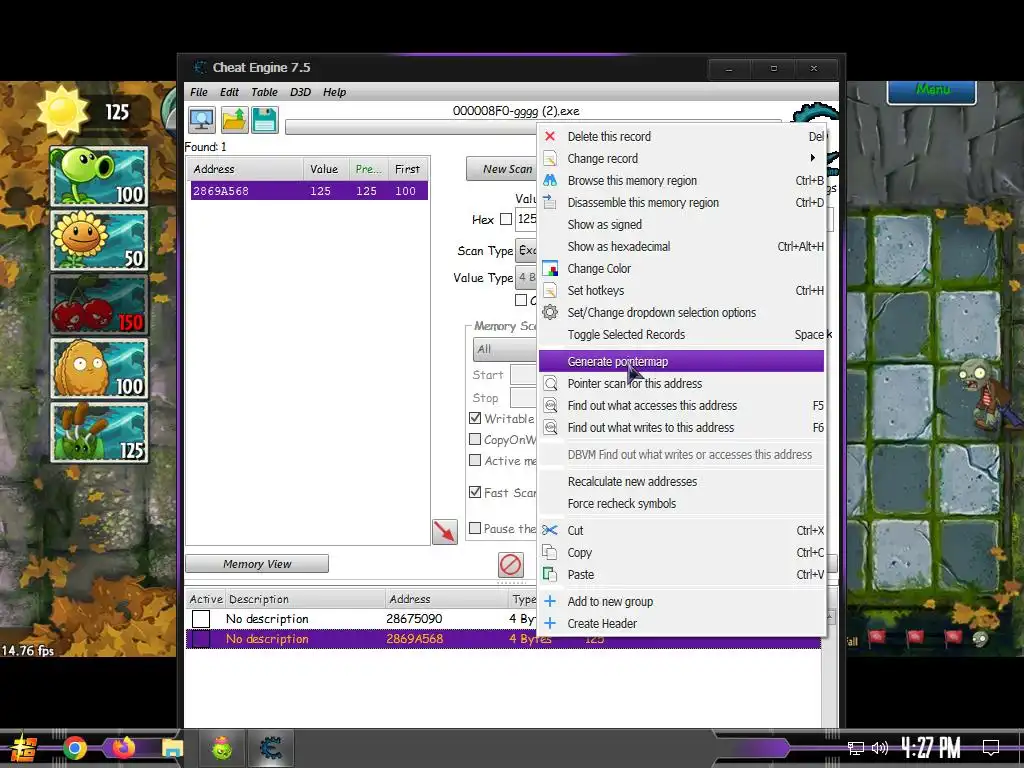
Task: Click the save floppy disk icon
Action: 264,120
